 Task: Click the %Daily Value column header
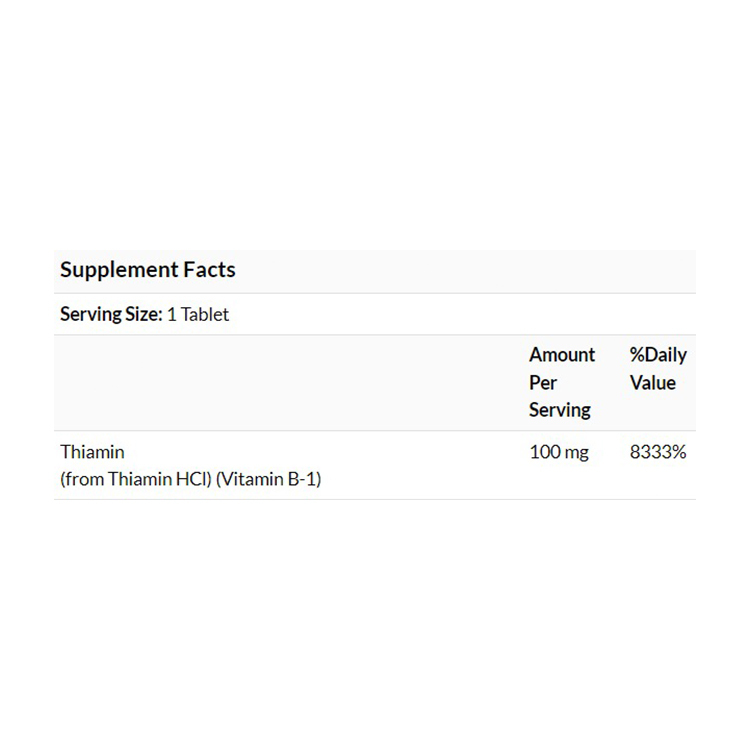coord(658,368)
